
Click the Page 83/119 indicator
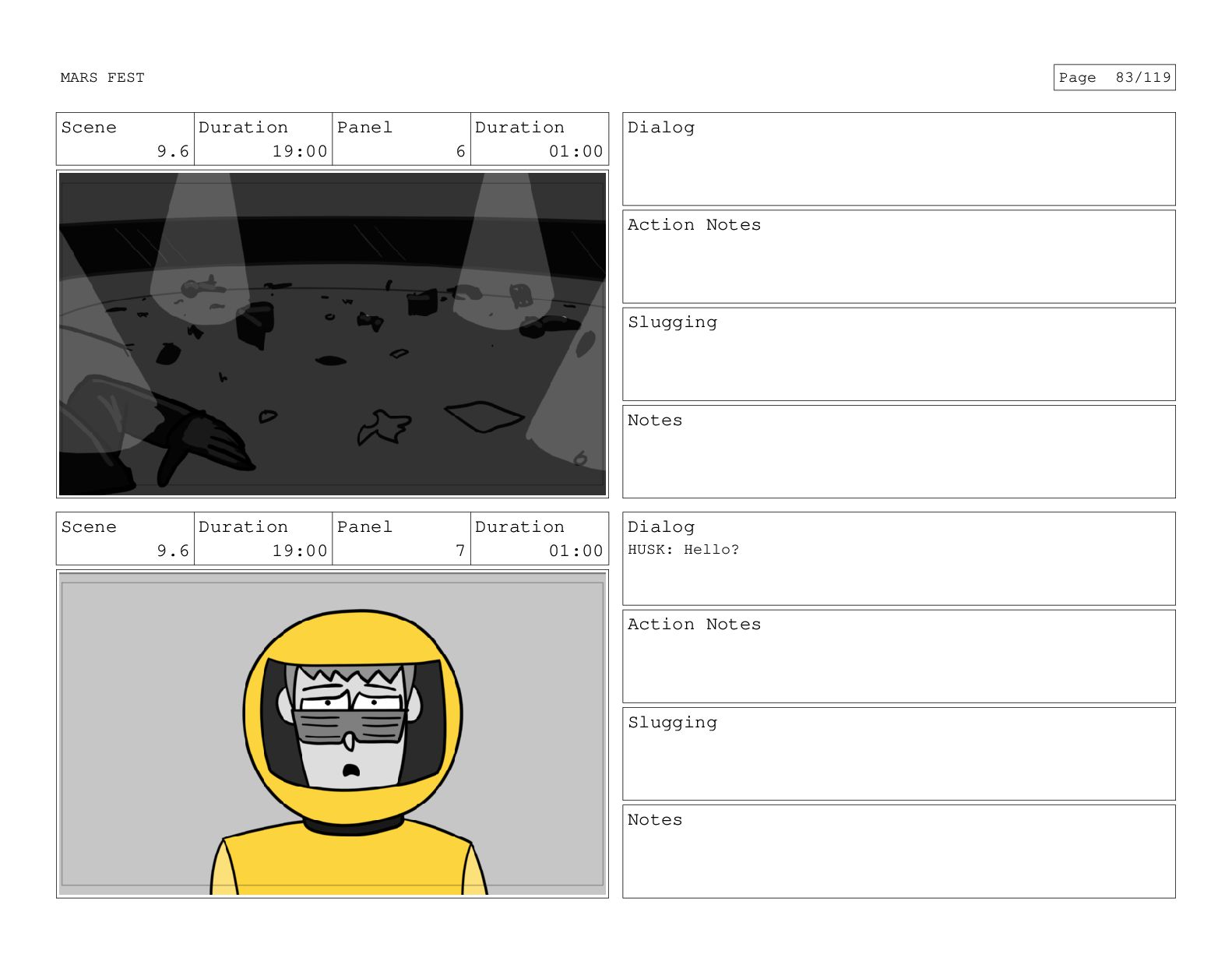[x=1114, y=78]
